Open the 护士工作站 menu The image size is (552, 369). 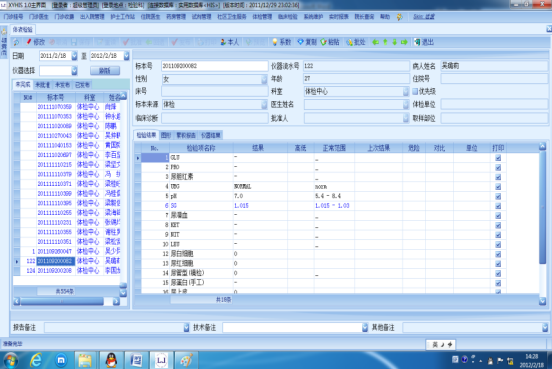tap(123, 17)
